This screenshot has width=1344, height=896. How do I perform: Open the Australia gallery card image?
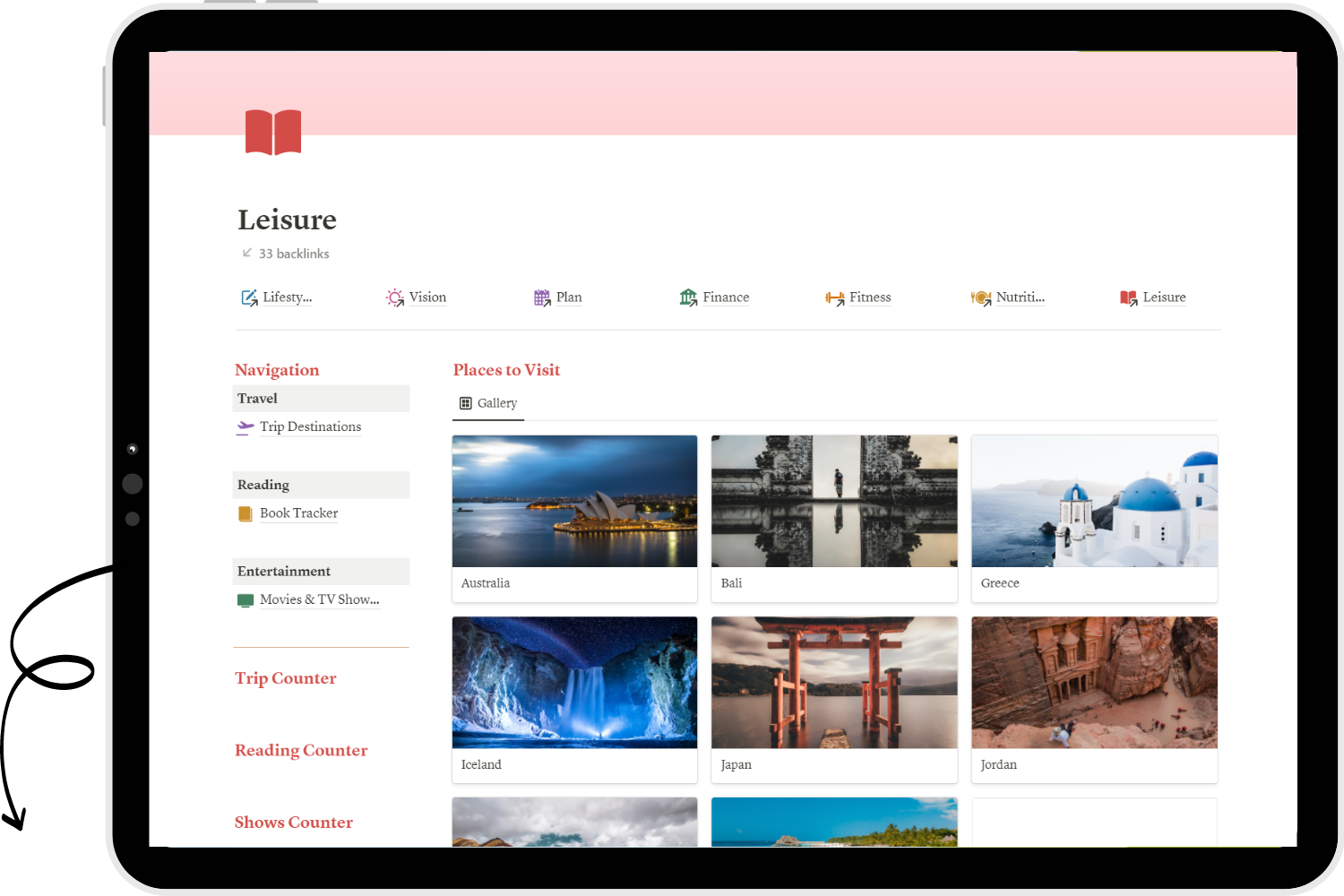[x=574, y=501]
